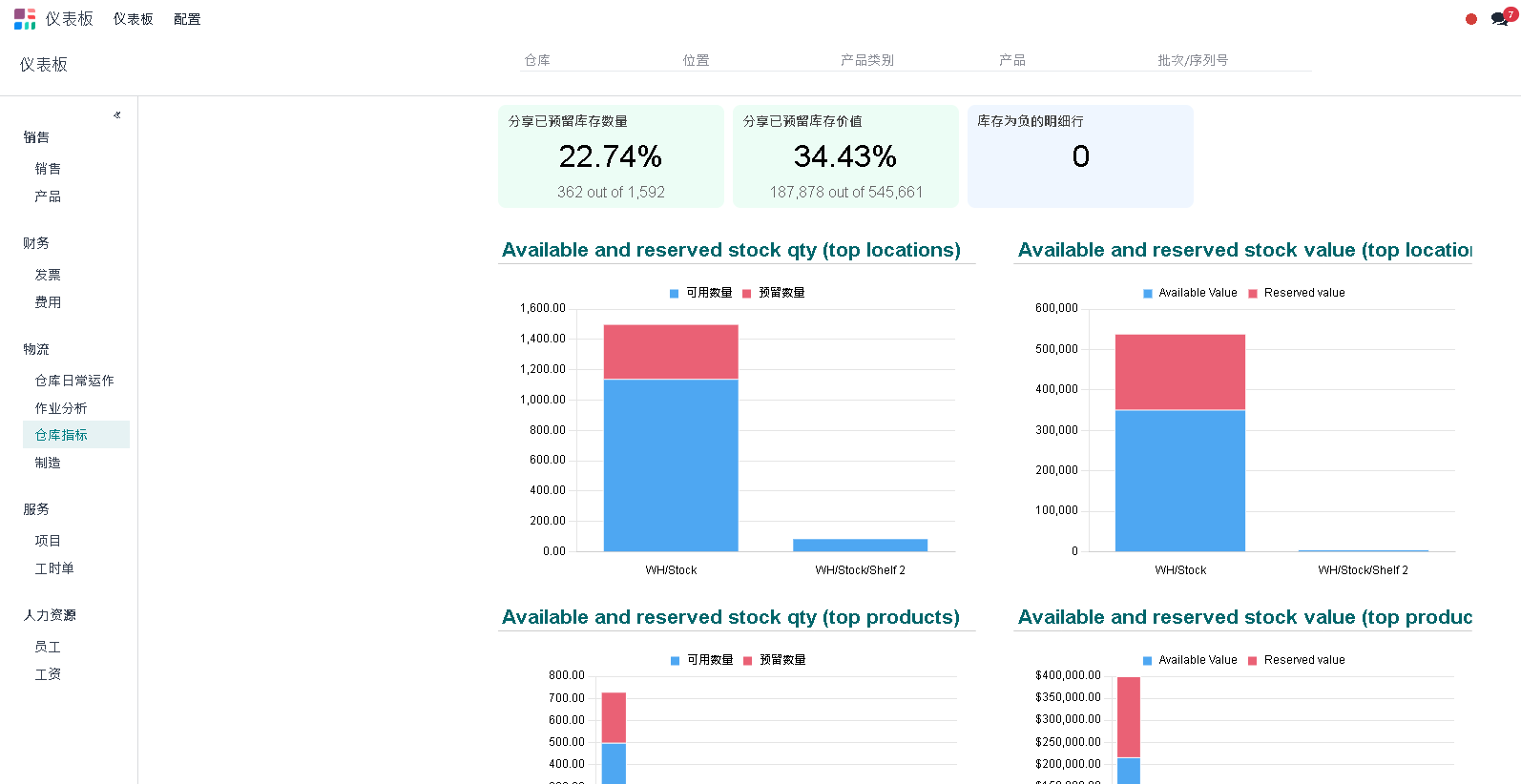1521x784 pixels.
Task: Toggle 预留数量 legend in top products qty chart
Action: click(775, 660)
